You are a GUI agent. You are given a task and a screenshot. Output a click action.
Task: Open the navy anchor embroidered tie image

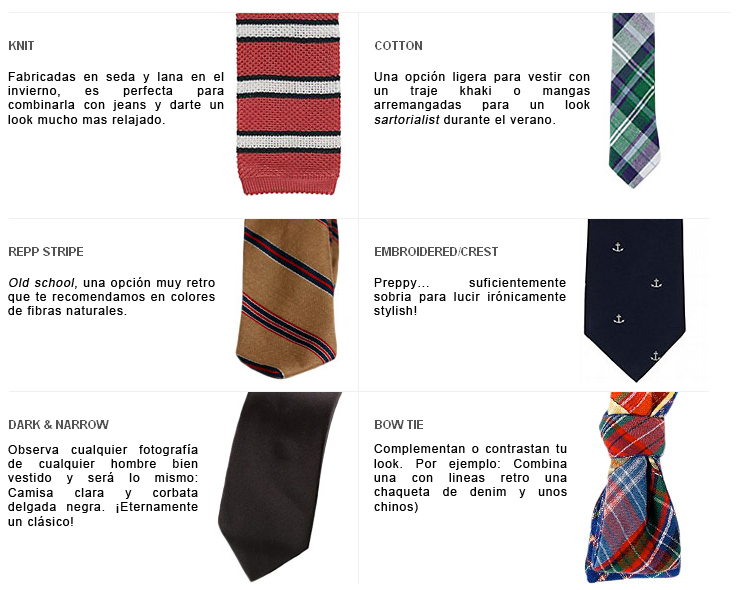pyautogui.click(x=635, y=300)
